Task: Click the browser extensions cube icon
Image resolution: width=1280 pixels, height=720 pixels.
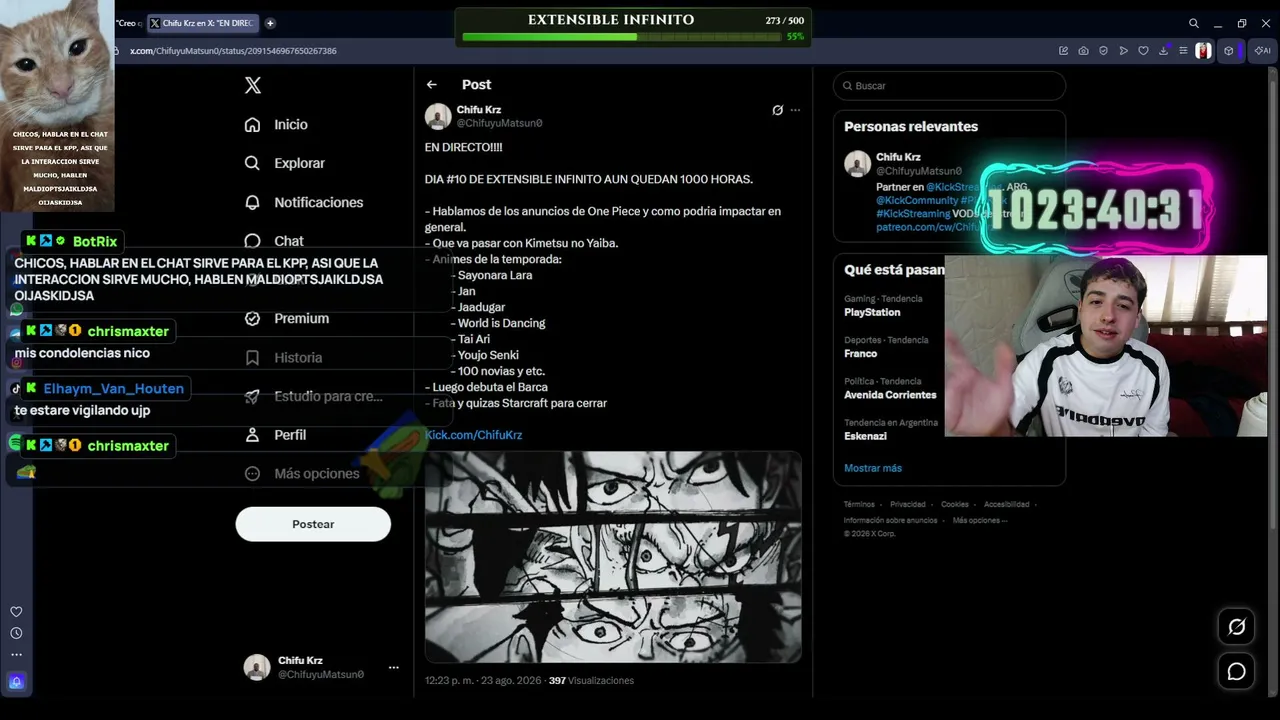Action: (x=1229, y=51)
